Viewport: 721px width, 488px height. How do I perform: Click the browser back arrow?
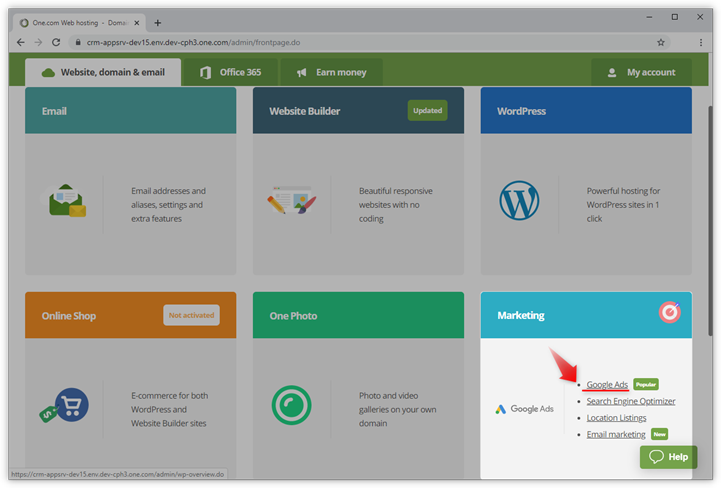(21, 42)
